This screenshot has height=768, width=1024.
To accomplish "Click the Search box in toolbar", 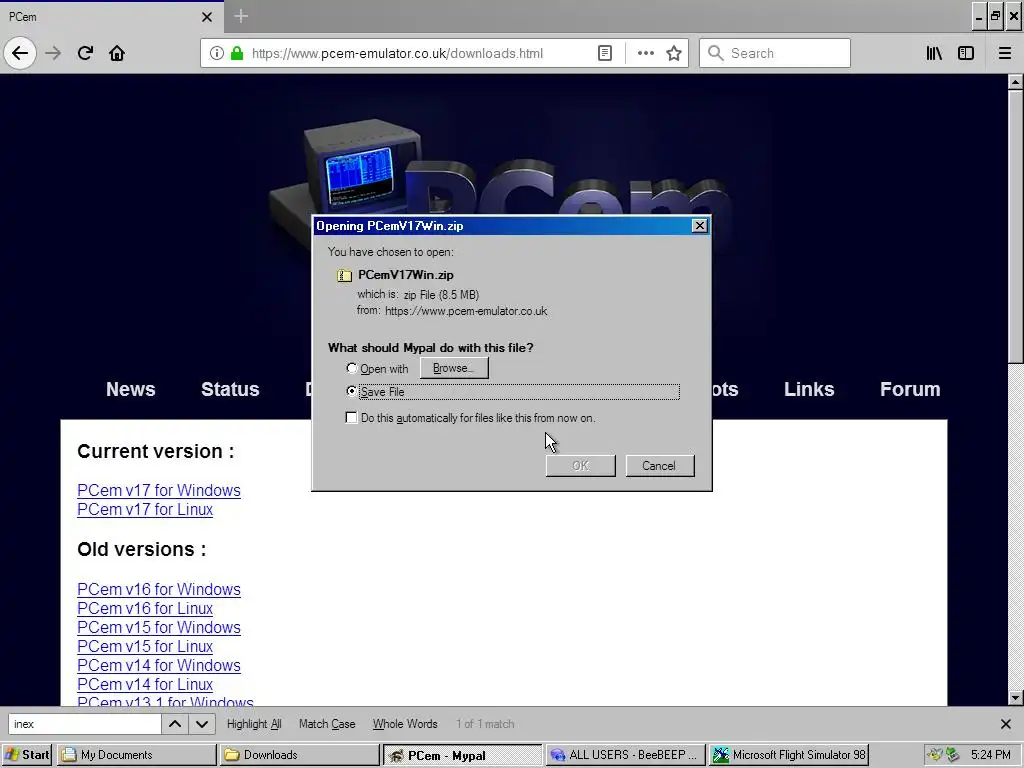I will click(x=775, y=53).
